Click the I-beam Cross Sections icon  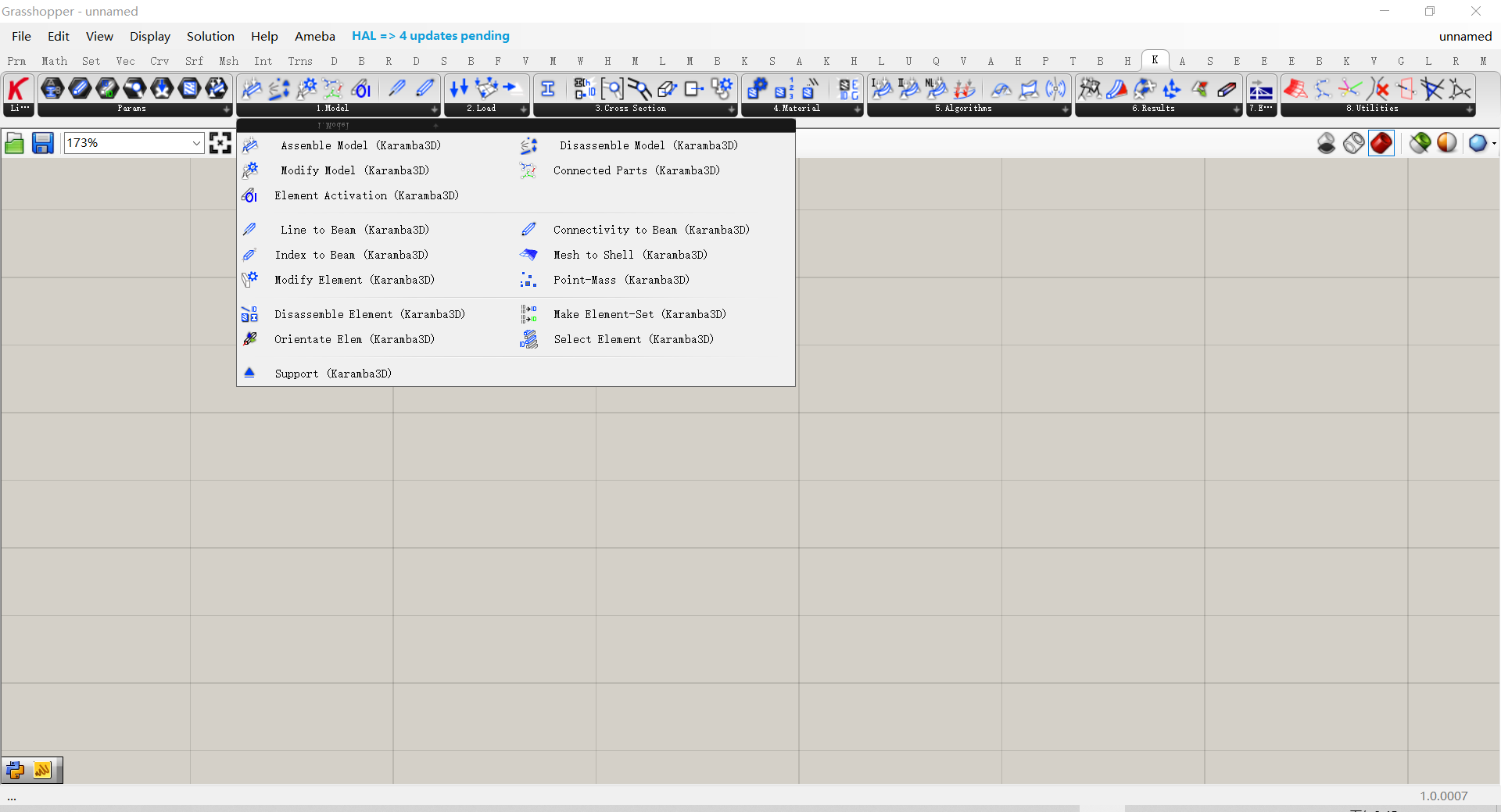[548, 89]
